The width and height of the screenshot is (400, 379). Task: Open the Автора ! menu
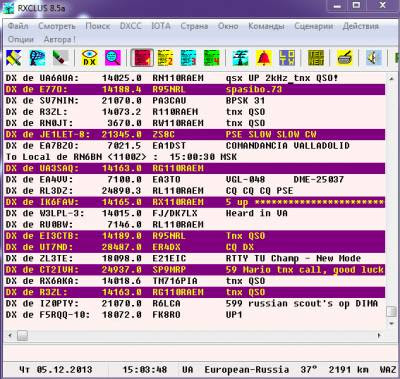(x=60, y=39)
